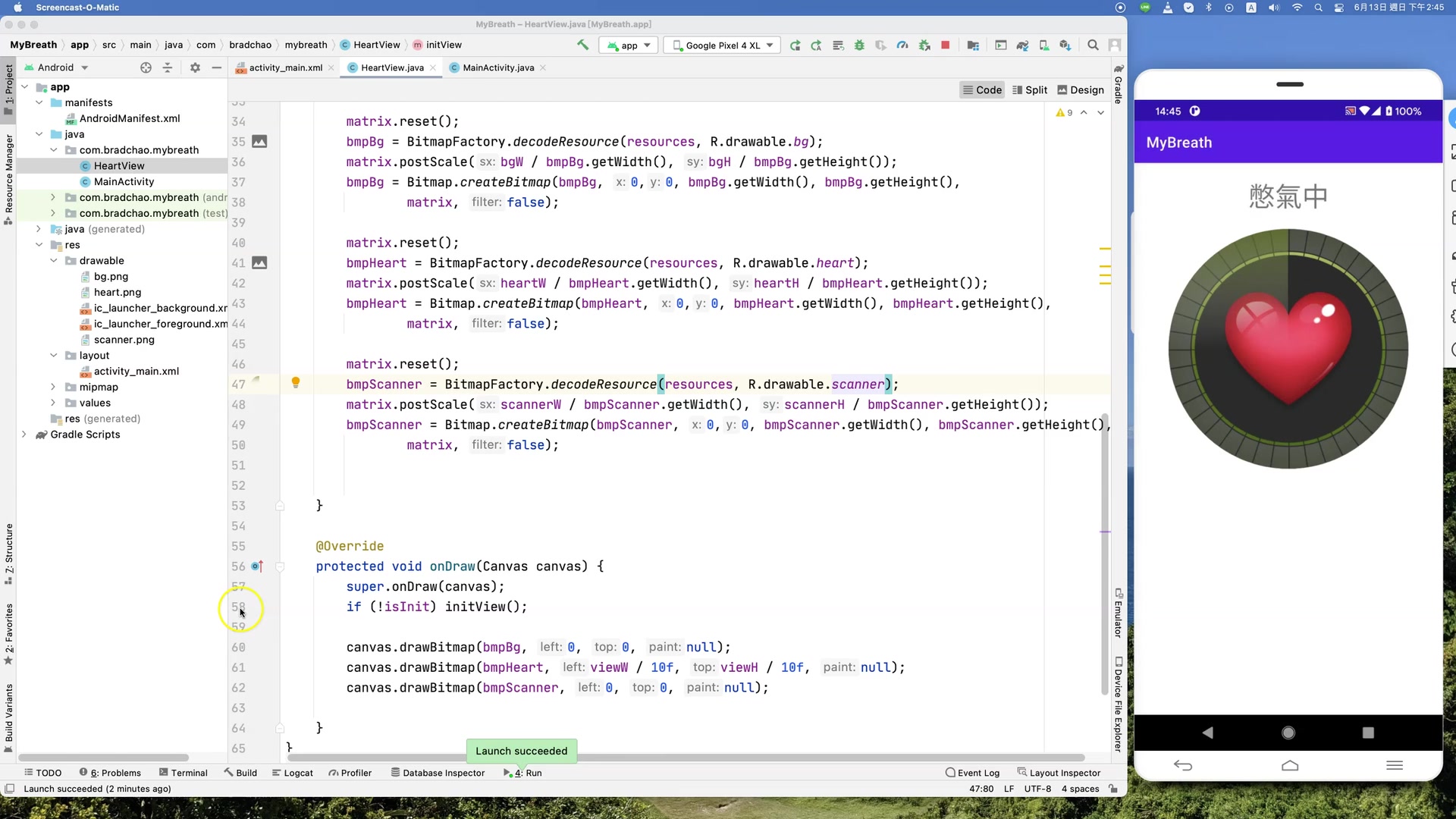The width and height of the screenshot is (1456, 819).
Task: Stop the running app with red square
Action: click(x=945, y=45)
